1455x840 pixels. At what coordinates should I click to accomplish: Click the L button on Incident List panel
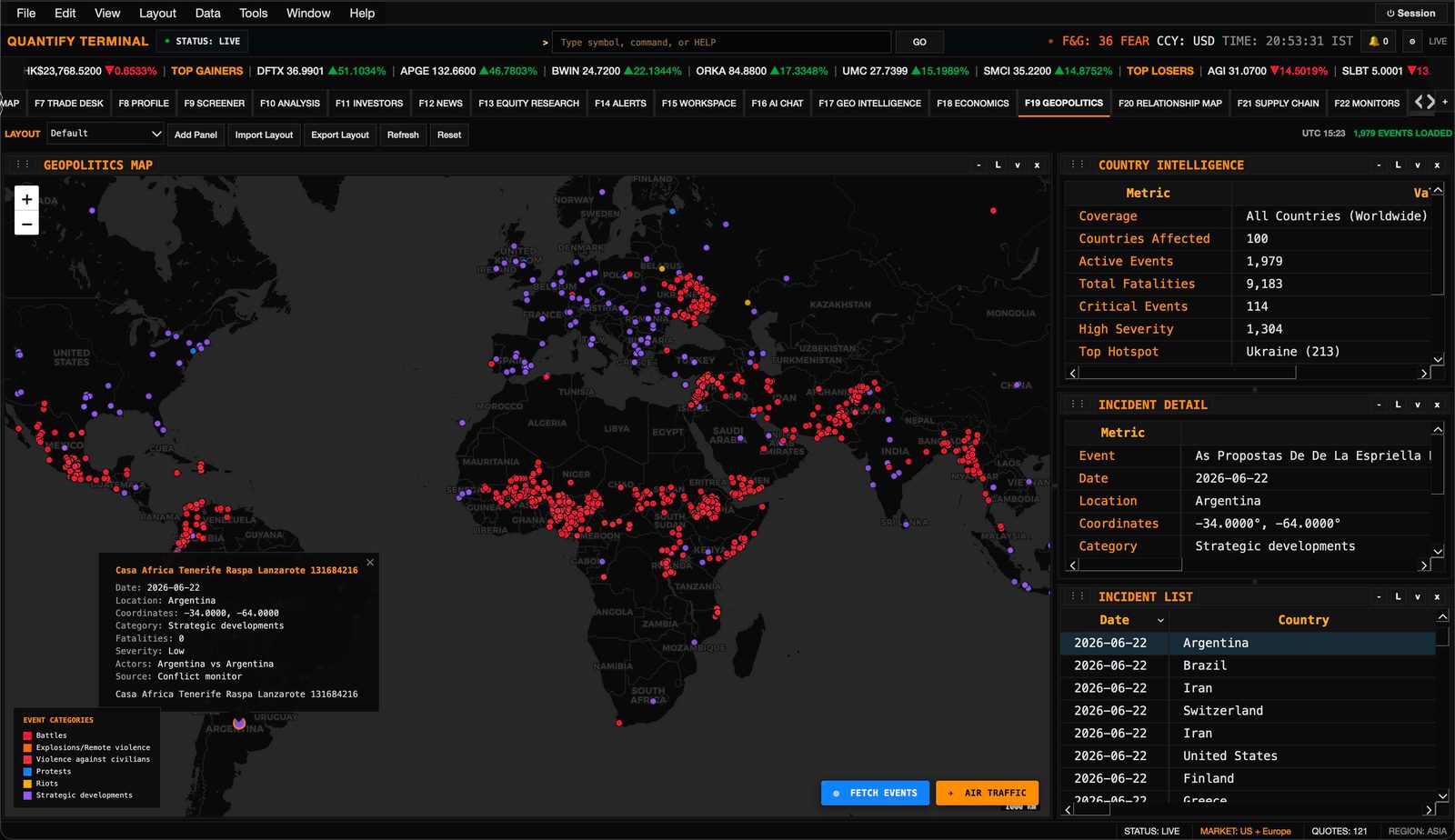point(1398,596)
